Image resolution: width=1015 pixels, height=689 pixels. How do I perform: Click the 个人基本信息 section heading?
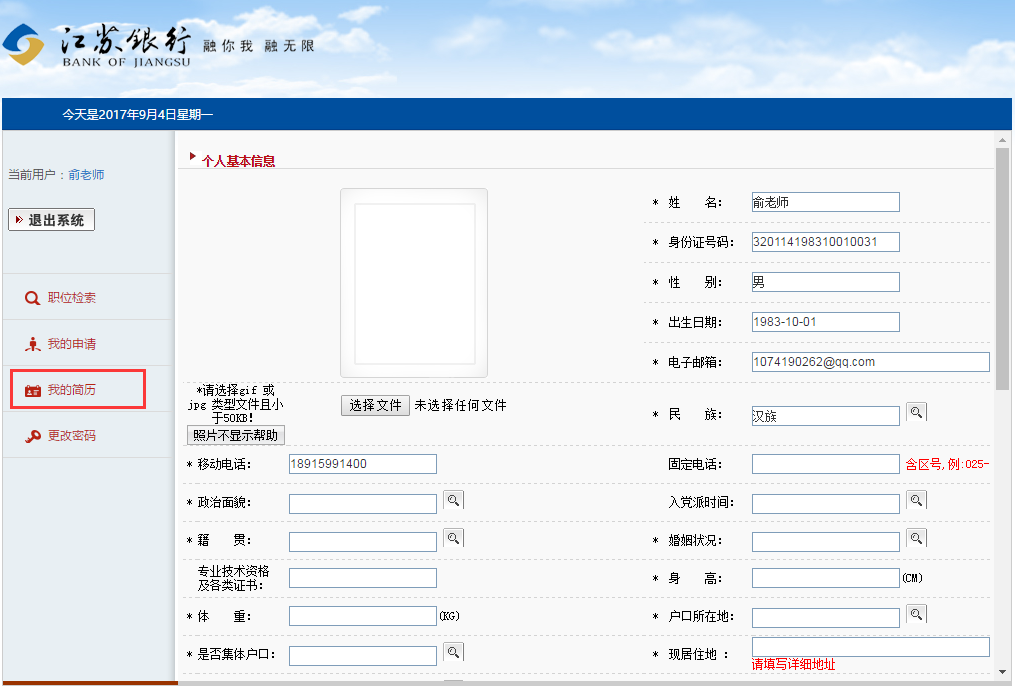pyautogui.click(x=238, y=161)
